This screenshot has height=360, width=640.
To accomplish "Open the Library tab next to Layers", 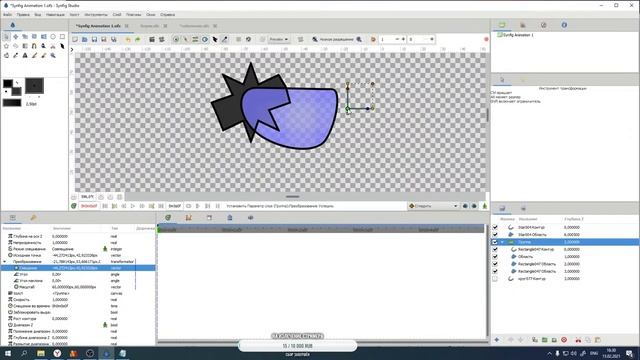I will click(x=523, y=209).
